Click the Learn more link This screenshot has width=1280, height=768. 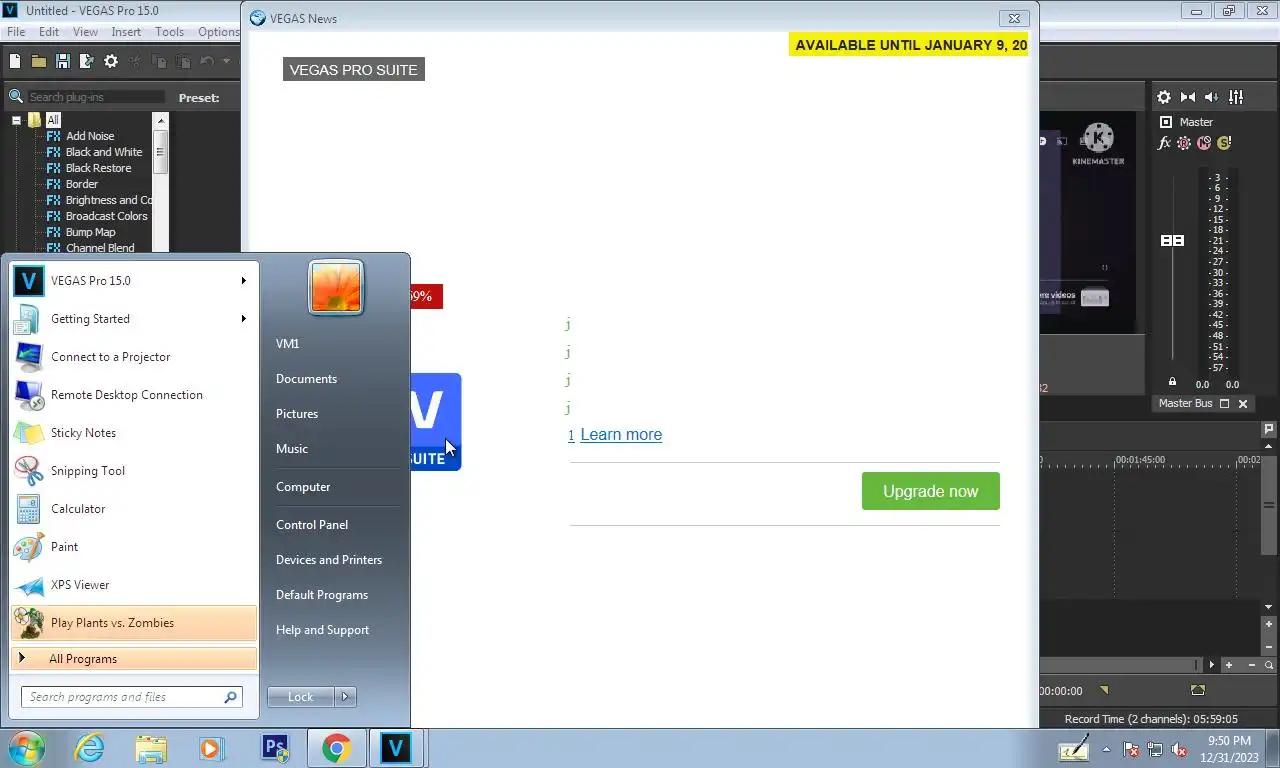click(x=621, y=434)
